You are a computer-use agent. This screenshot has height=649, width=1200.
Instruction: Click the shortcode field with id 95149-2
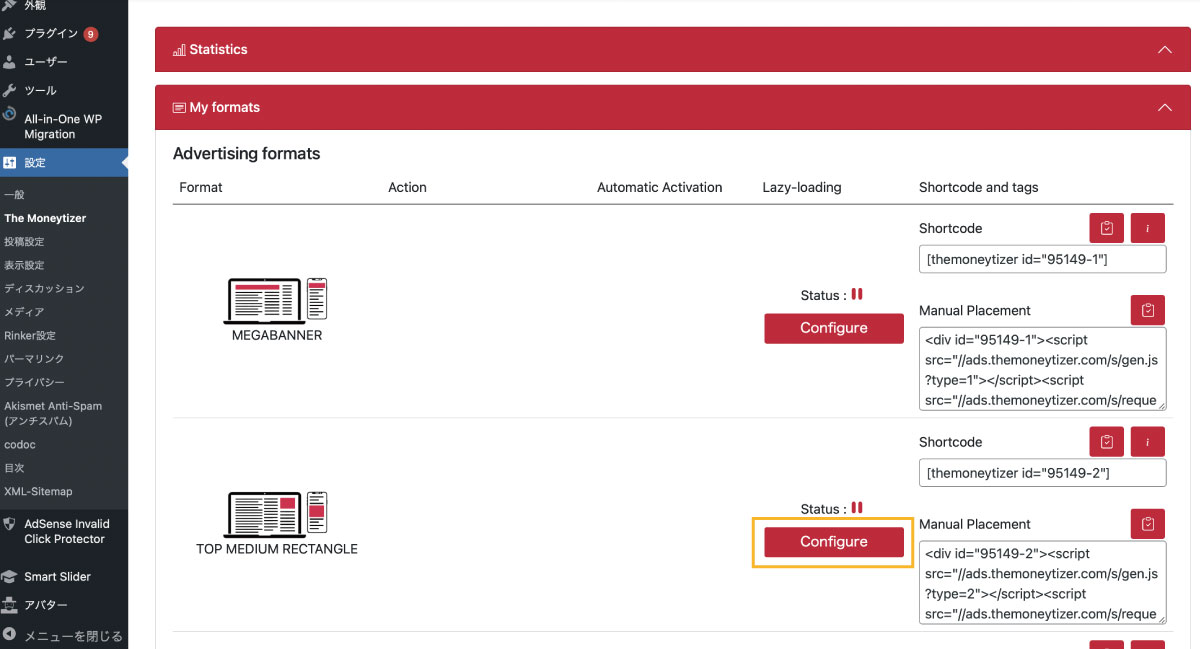point(1043,473)
